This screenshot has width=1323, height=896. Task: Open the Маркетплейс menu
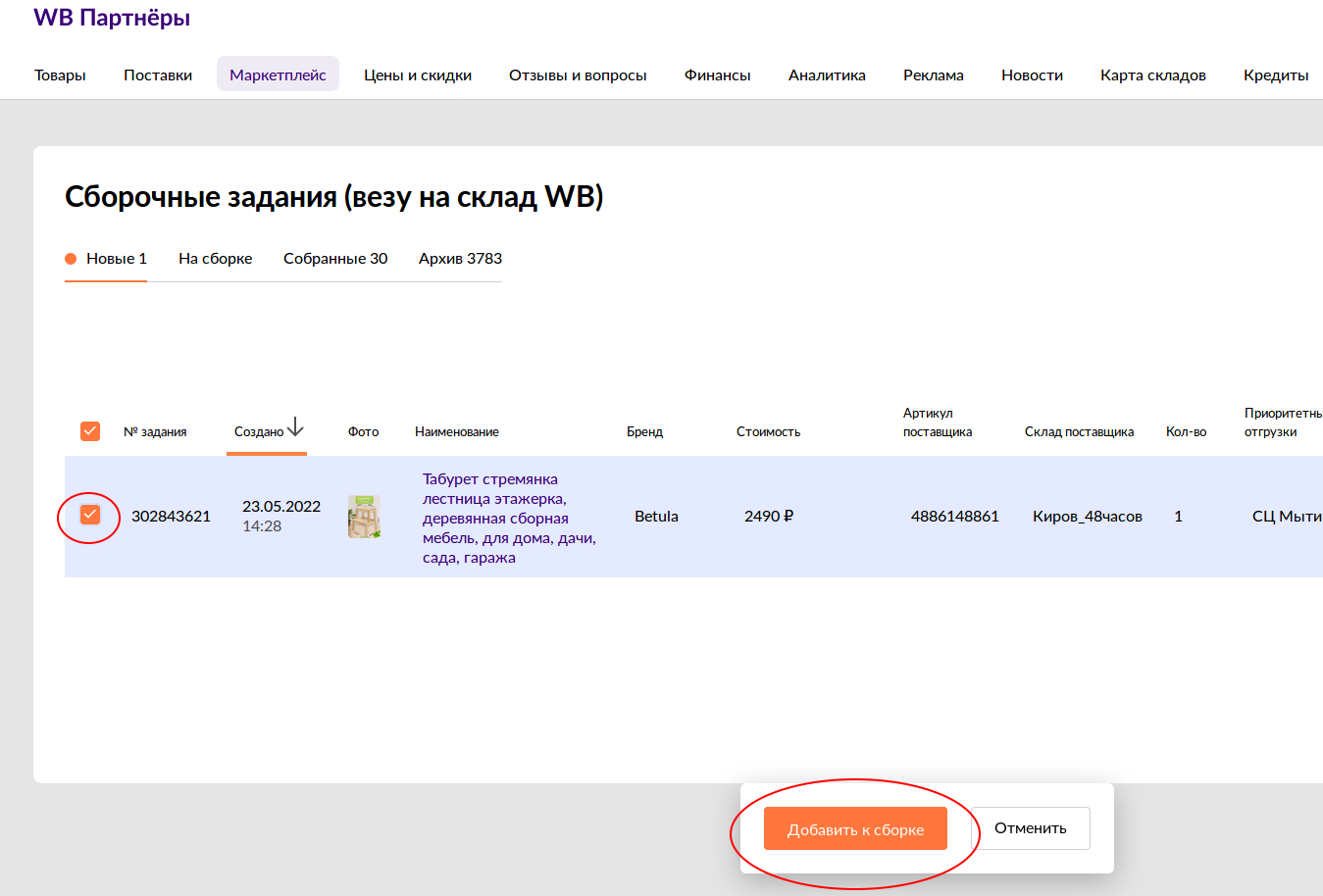tap(278, 75)
